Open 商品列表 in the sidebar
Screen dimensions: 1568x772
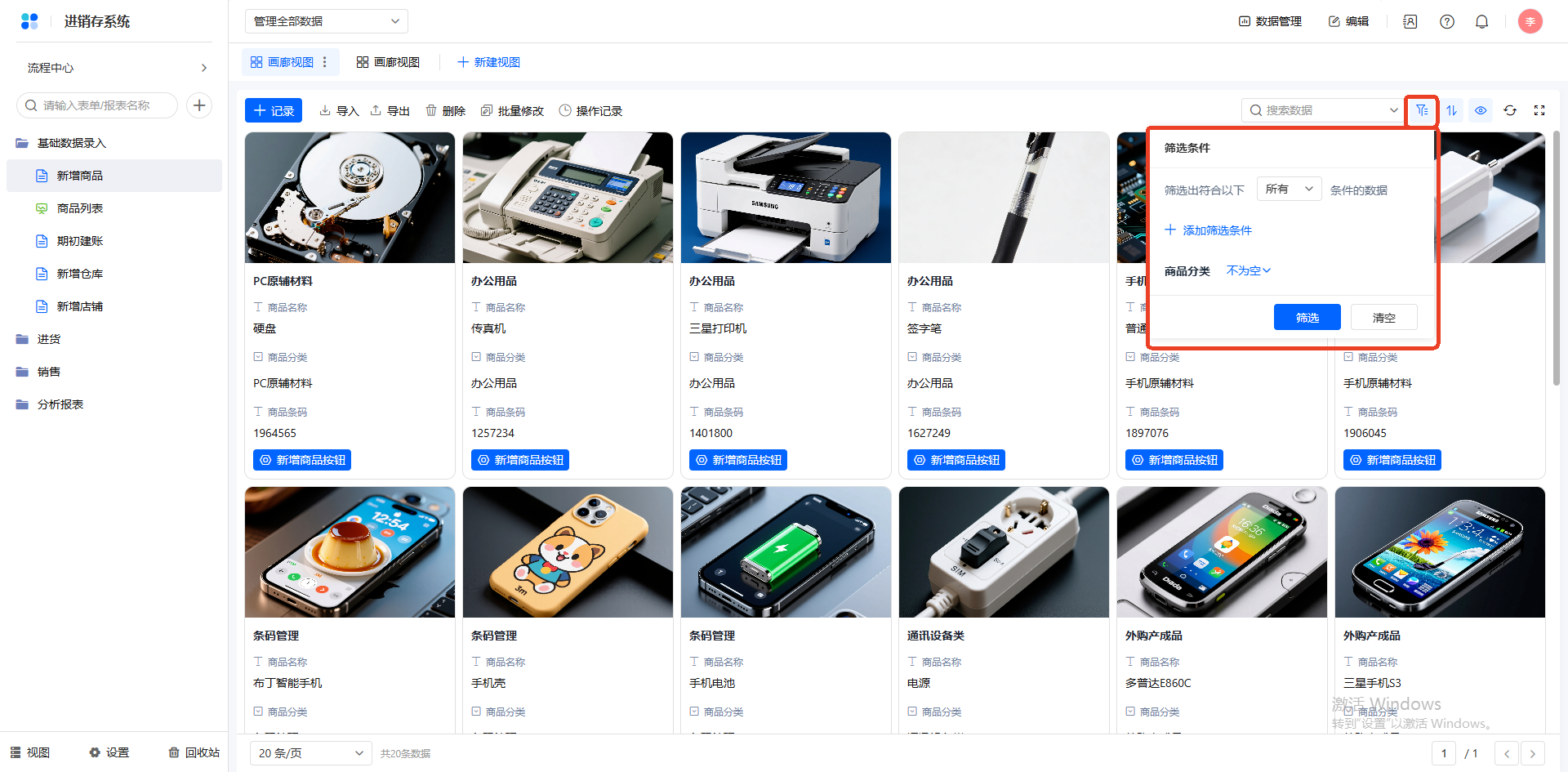pyautogui.click(x=80, y=208)
